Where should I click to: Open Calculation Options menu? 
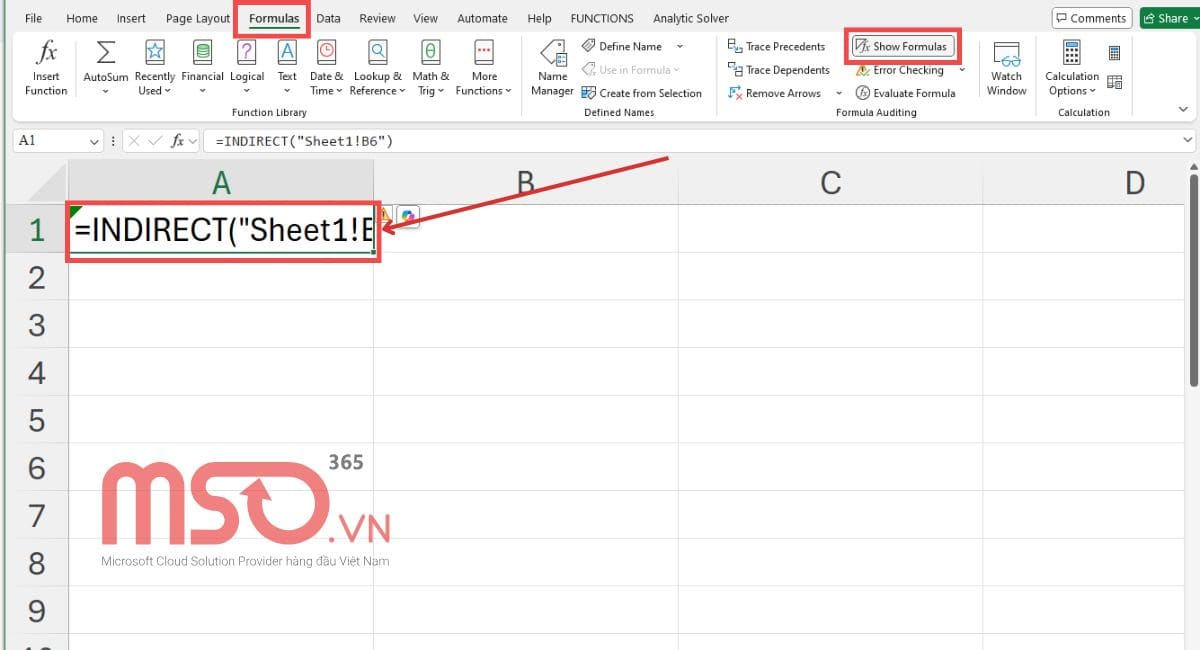coord(1072,68)
